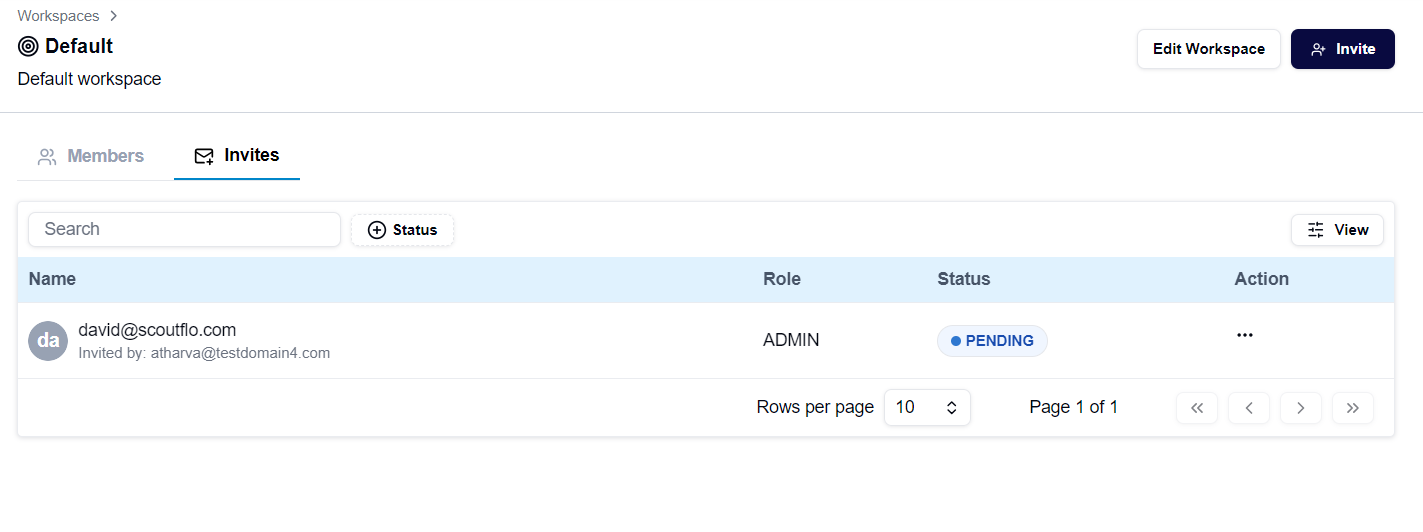Click the Name column header

(x=52, y=279)
